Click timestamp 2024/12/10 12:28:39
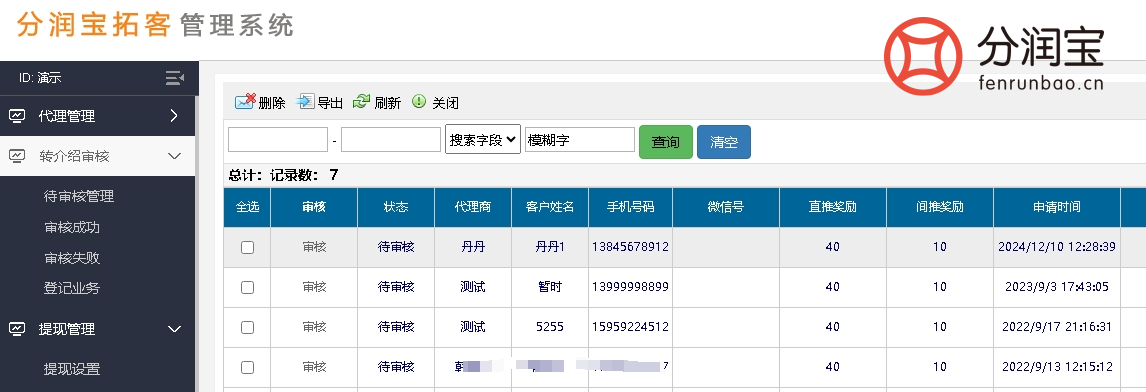 click(x=1057, y=247)
